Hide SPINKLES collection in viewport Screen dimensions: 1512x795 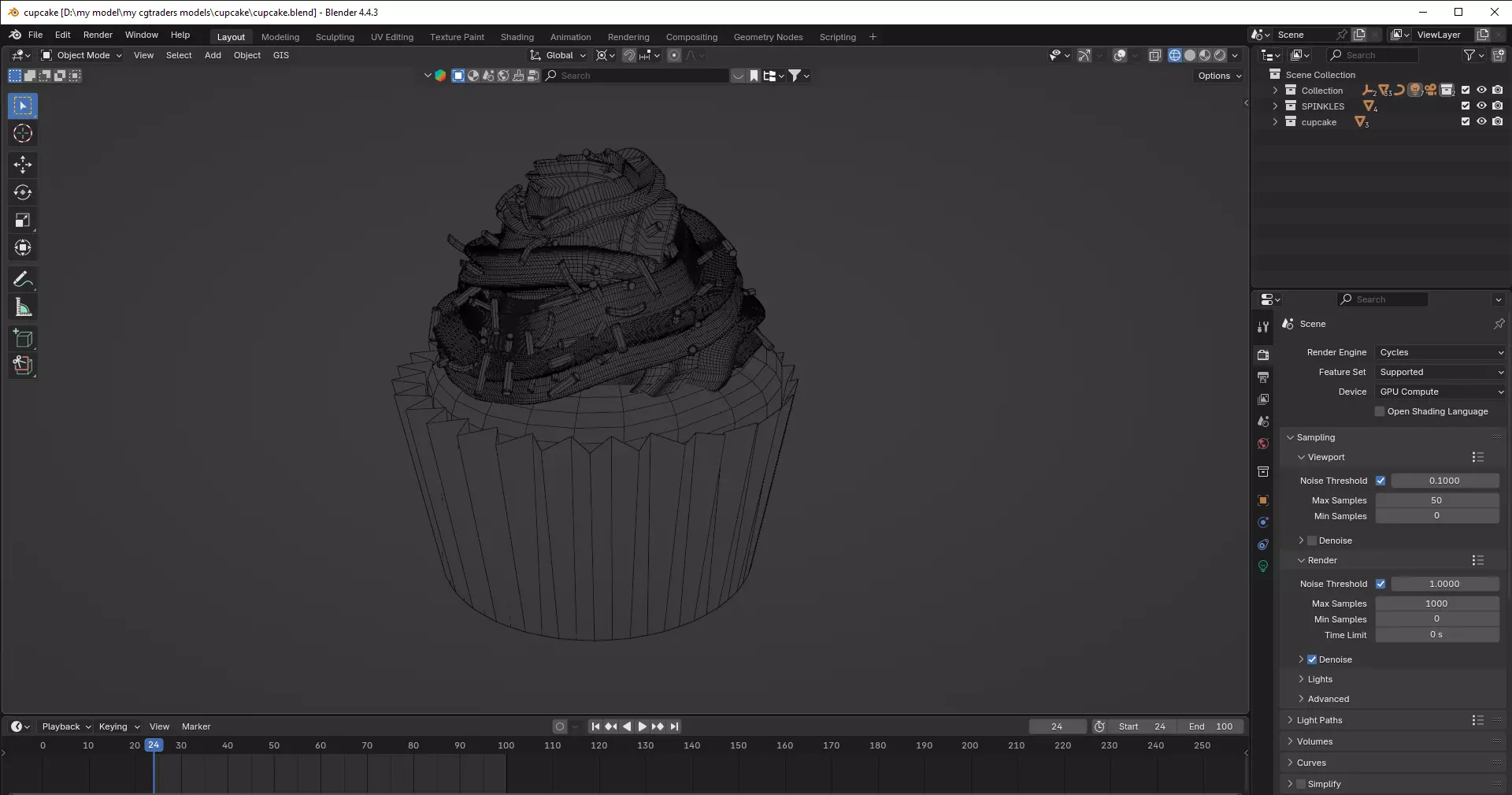(1481, 106)
